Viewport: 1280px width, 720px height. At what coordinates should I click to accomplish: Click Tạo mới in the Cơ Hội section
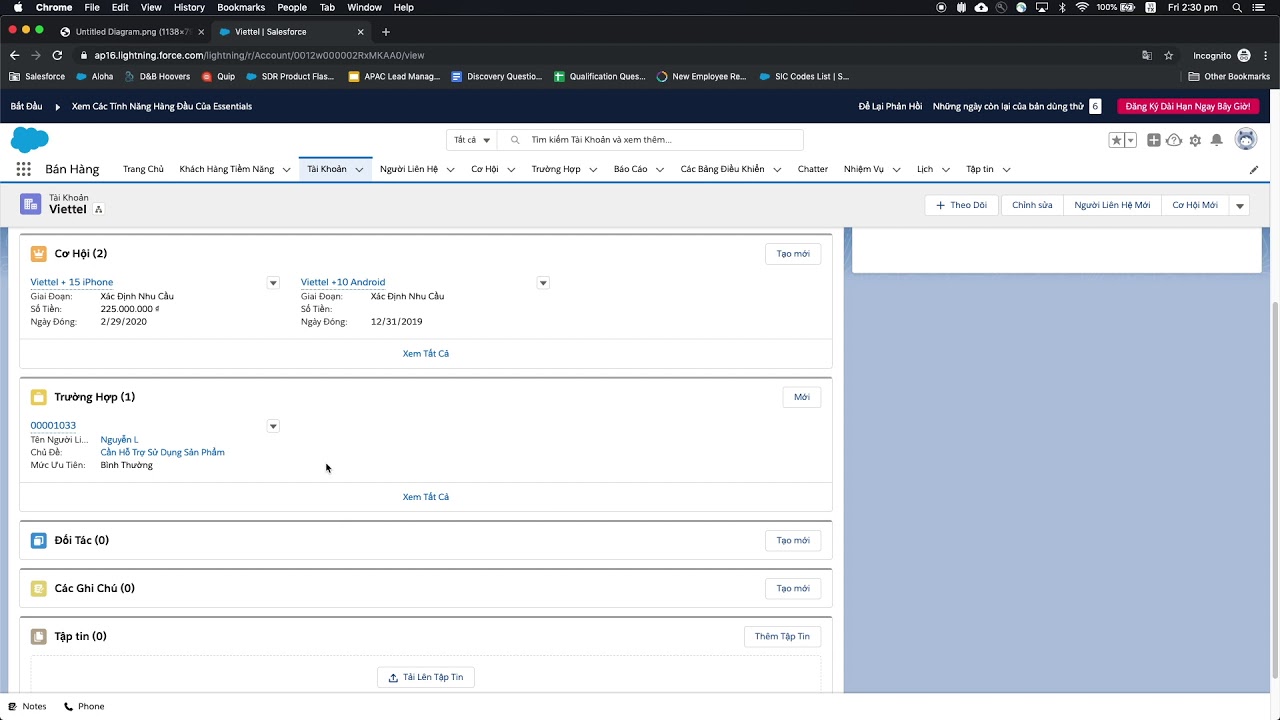pyautogui.click(x=793, y=254)
